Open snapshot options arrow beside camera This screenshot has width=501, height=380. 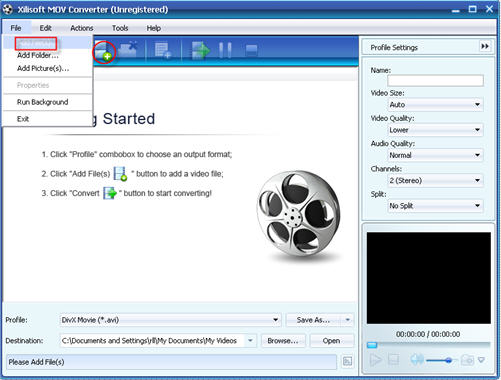pyautogui.click(x=481, y=360)
